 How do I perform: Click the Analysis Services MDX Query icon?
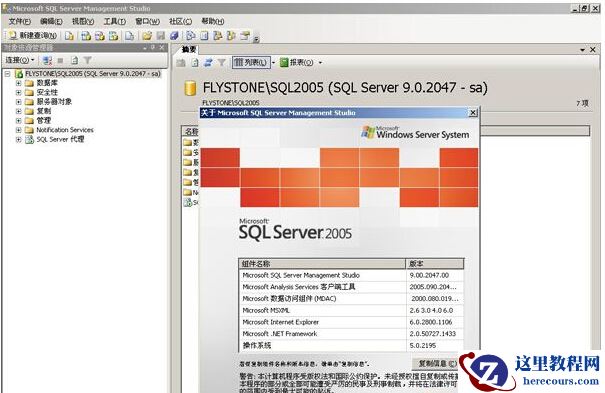pos(86,36)
